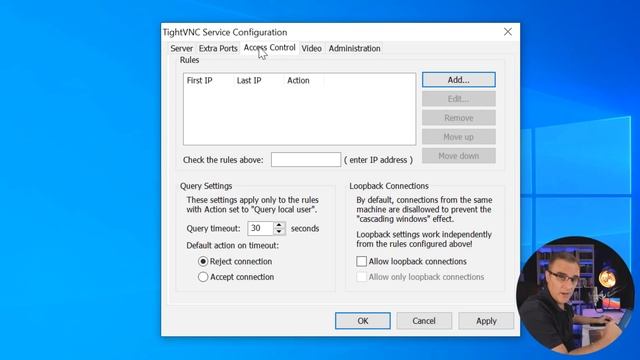
Task: Click the Last IP column header
Action: [x=259, y=80]
